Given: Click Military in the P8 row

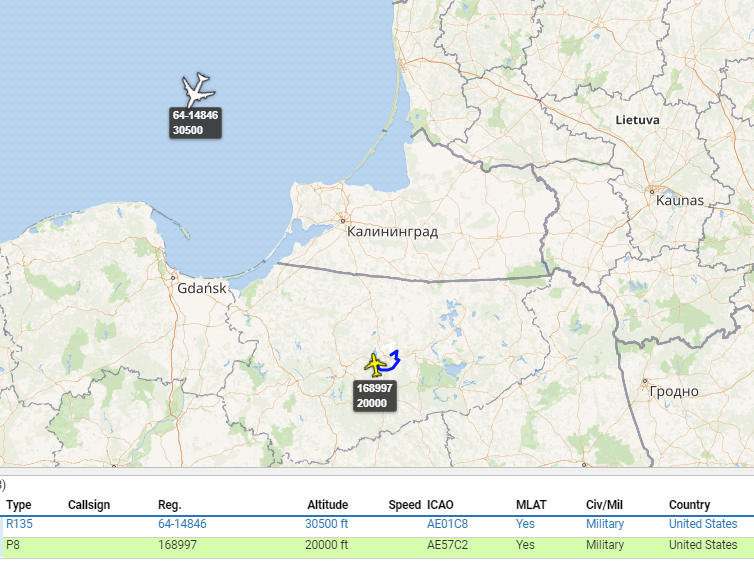Looking at the screenshot, I should (x=604, y=545).
